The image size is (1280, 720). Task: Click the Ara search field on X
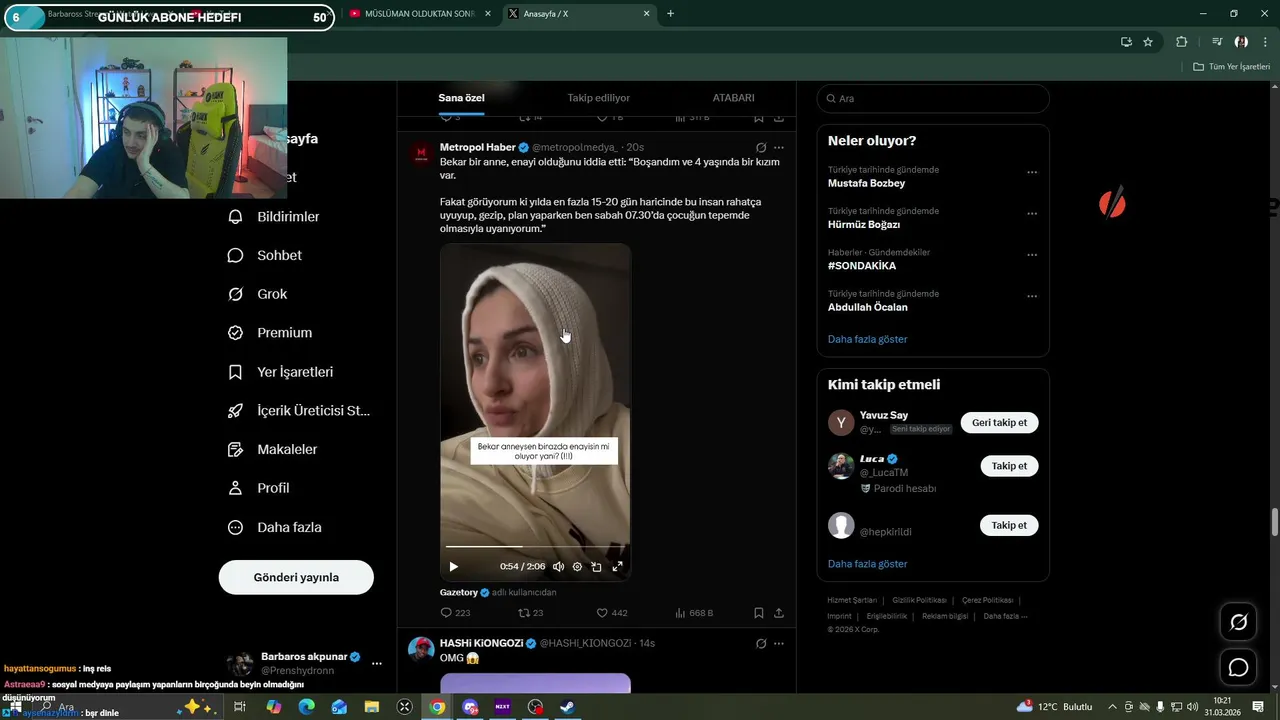933,98
